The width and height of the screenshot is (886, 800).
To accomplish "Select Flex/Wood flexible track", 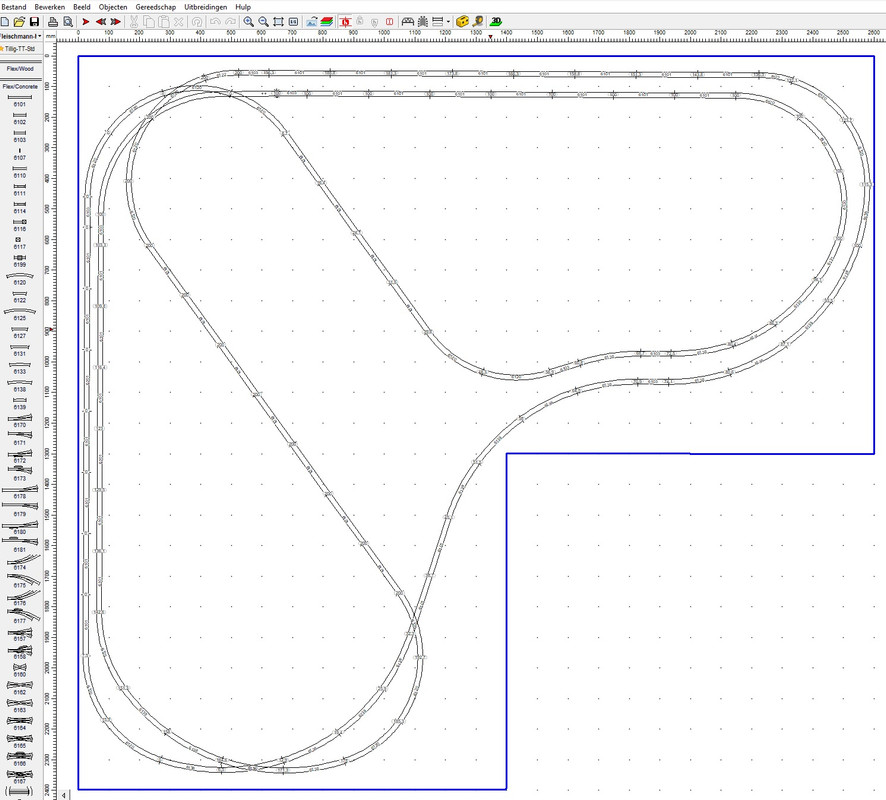I will point(20,66).
